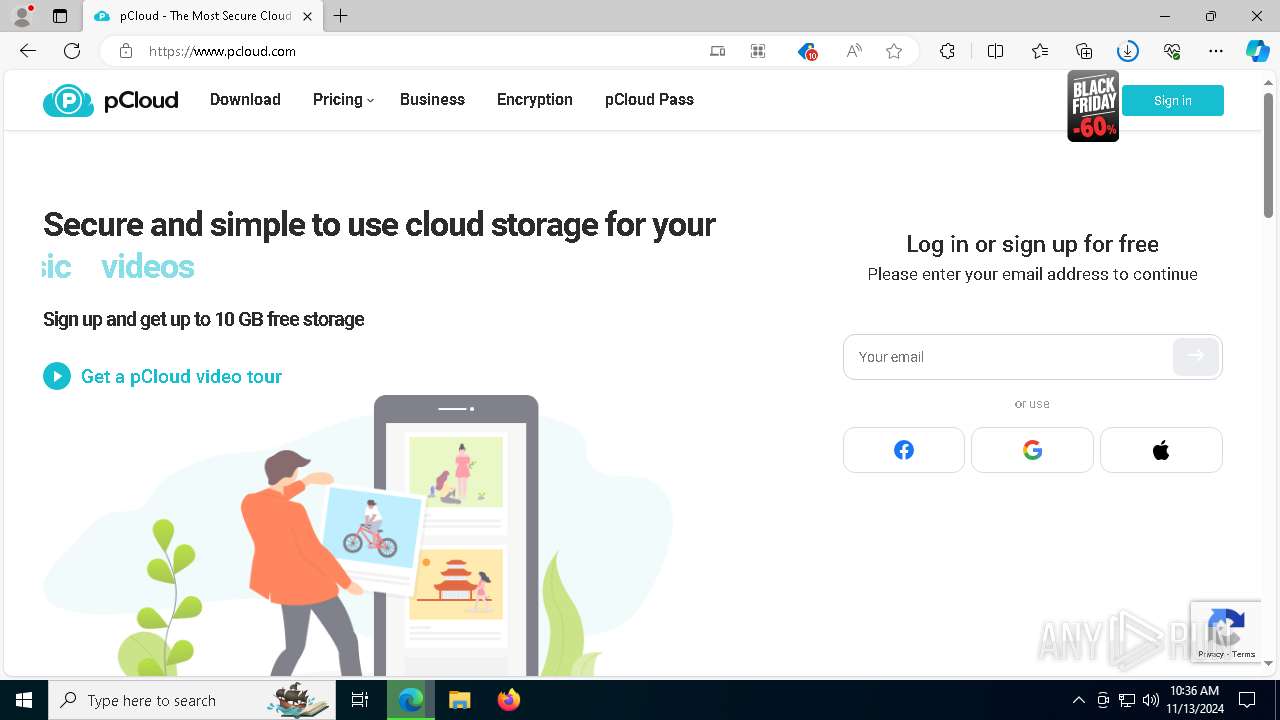The image size is (1280, 720).
Task: Expand the Pricing dropdown menu
Action: [x=343, y=100]
